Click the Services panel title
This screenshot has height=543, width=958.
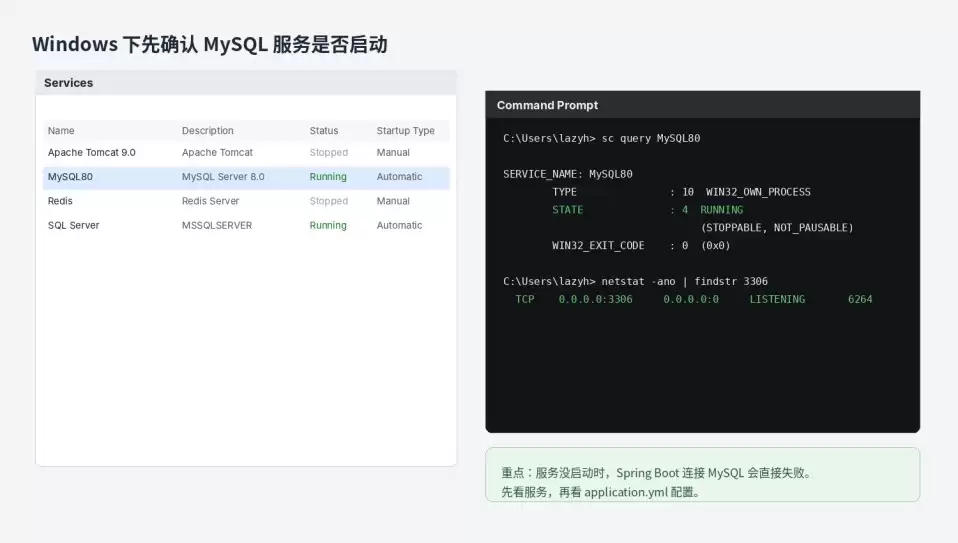click(x=68, y=83)
